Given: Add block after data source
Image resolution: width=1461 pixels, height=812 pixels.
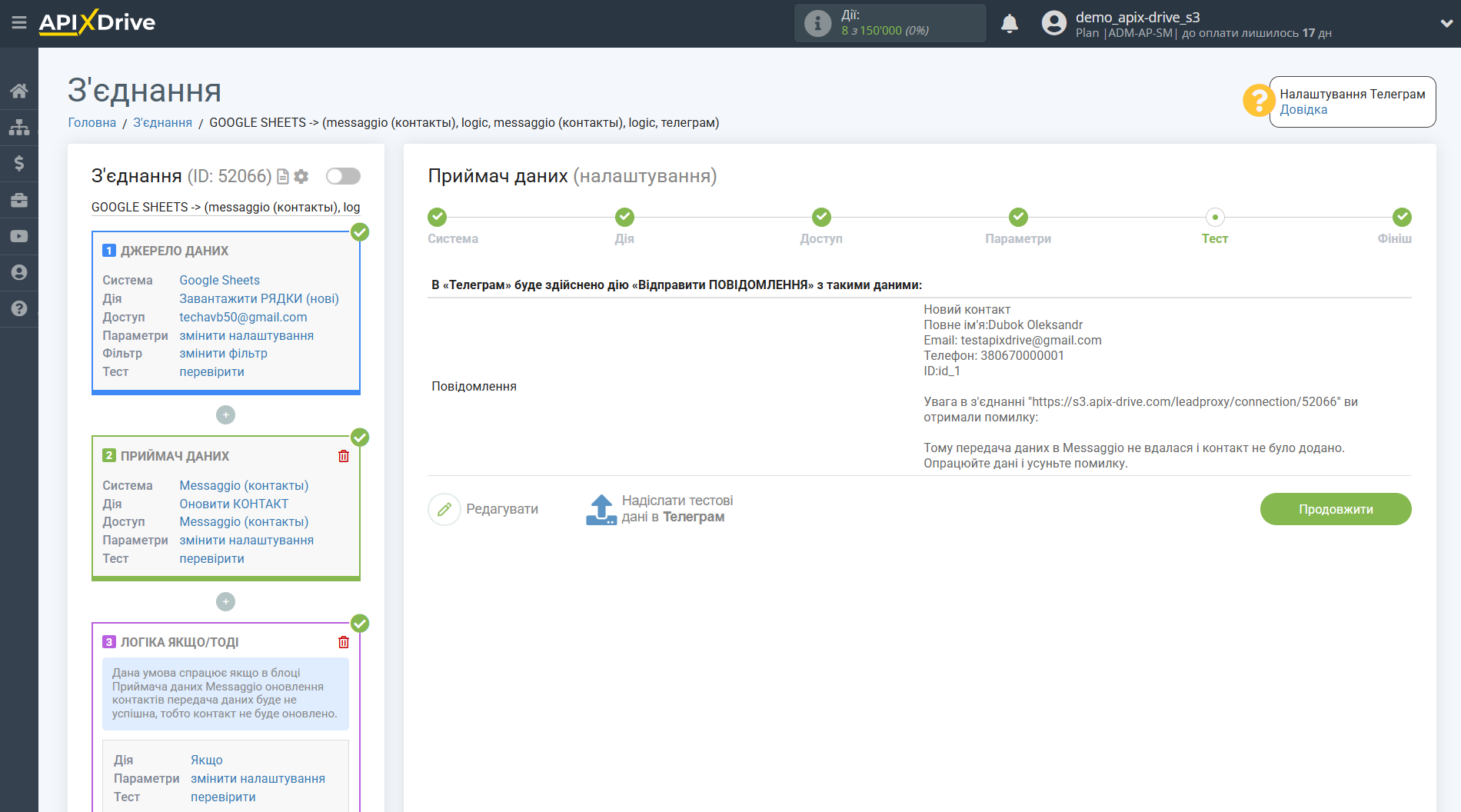Looking at the screenshot, I should (x=225, y=415).
